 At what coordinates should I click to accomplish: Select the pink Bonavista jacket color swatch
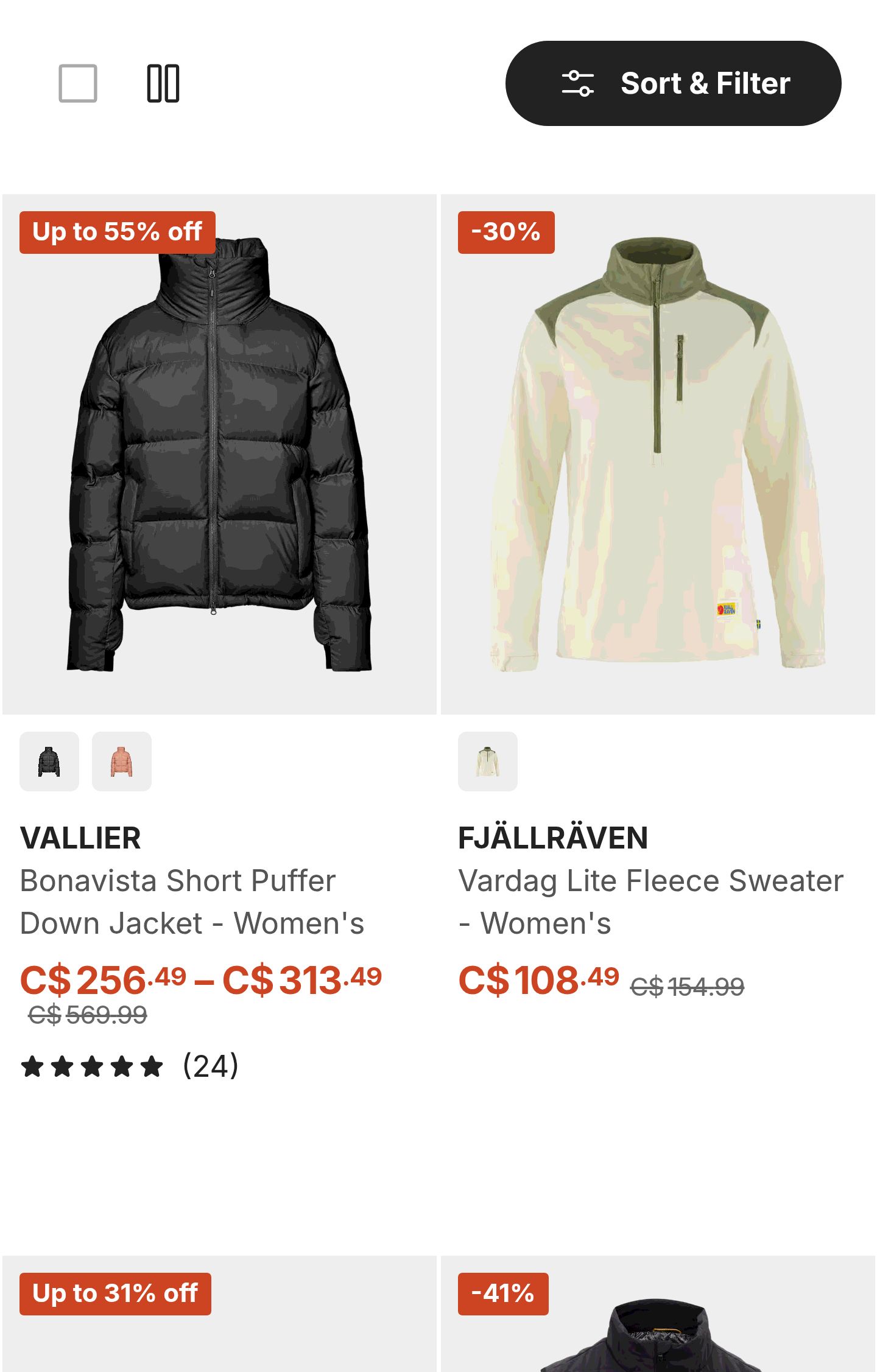tap(122, 761)
